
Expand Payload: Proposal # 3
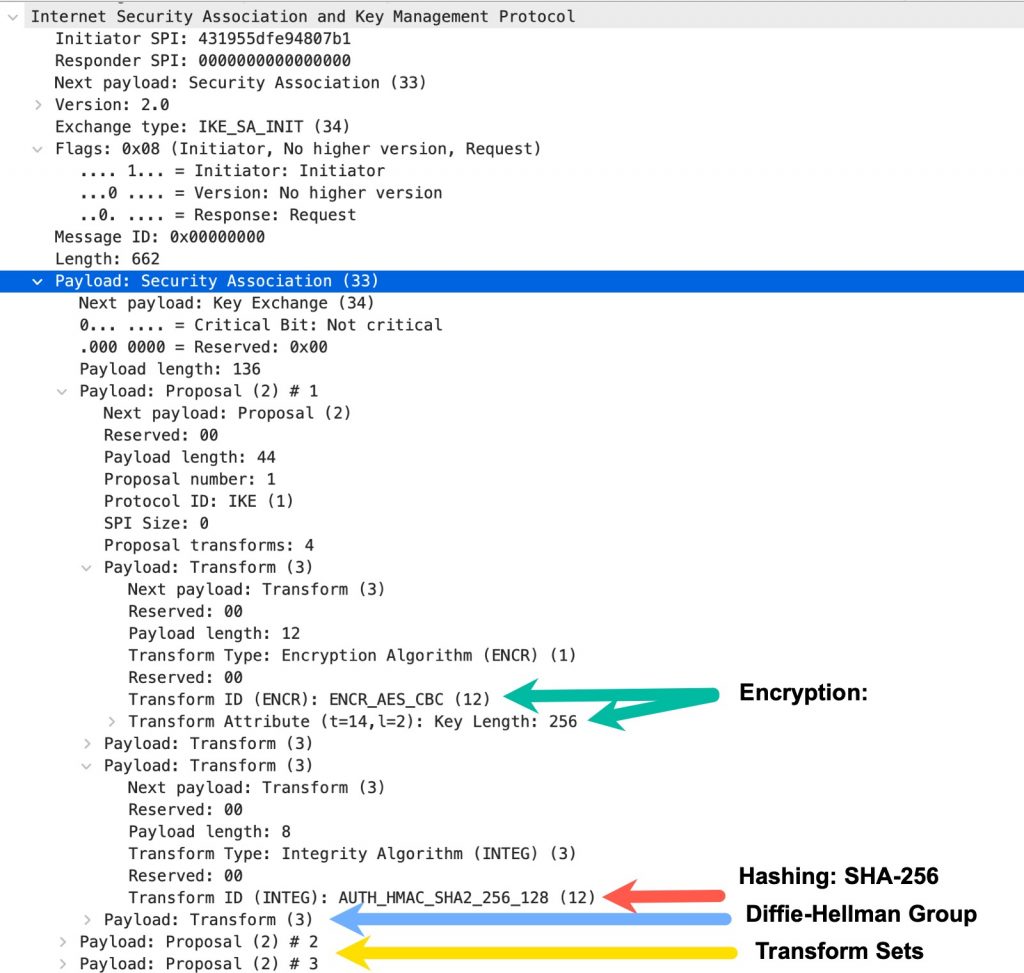62,963
